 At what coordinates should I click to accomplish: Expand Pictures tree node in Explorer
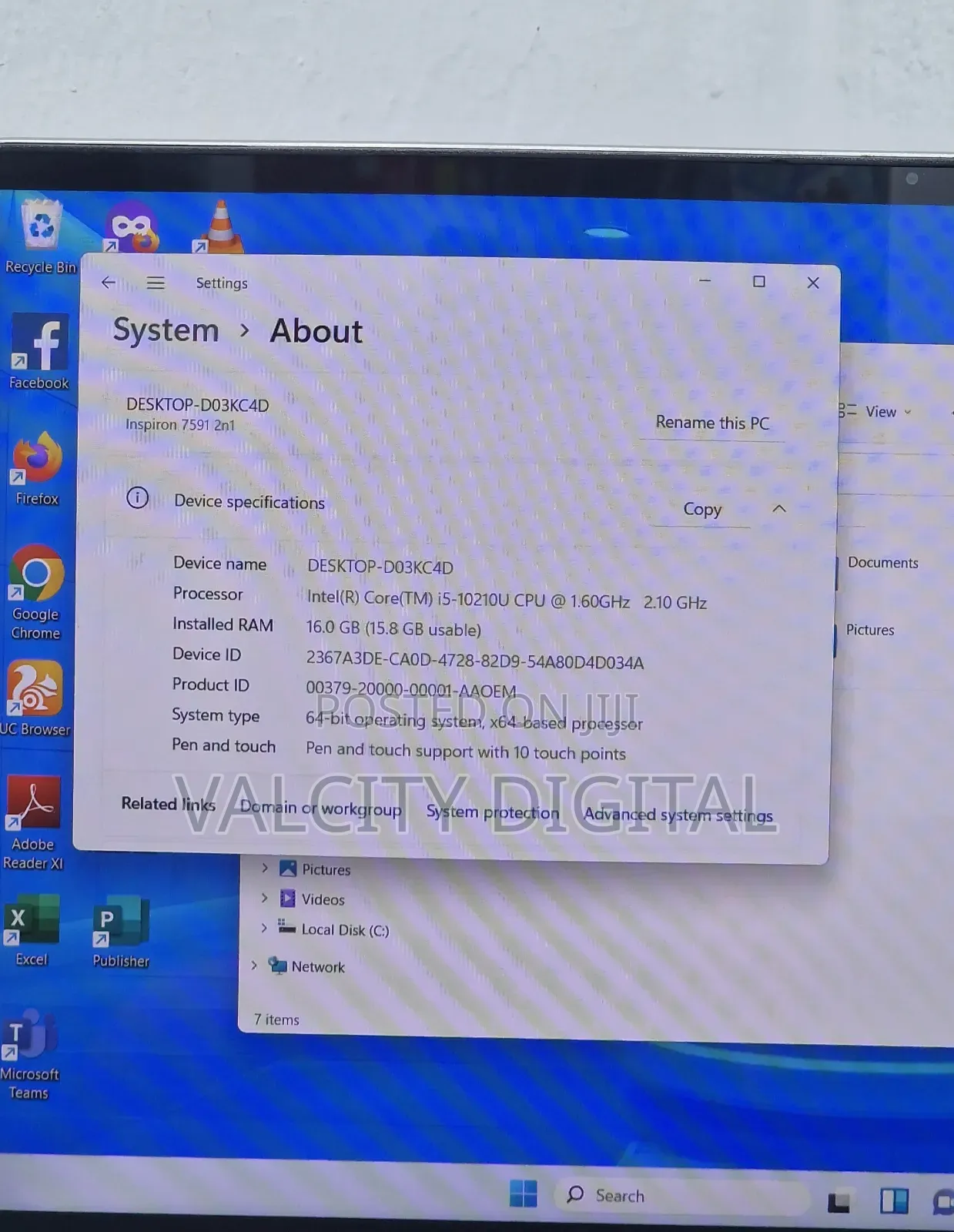point(265,868)
